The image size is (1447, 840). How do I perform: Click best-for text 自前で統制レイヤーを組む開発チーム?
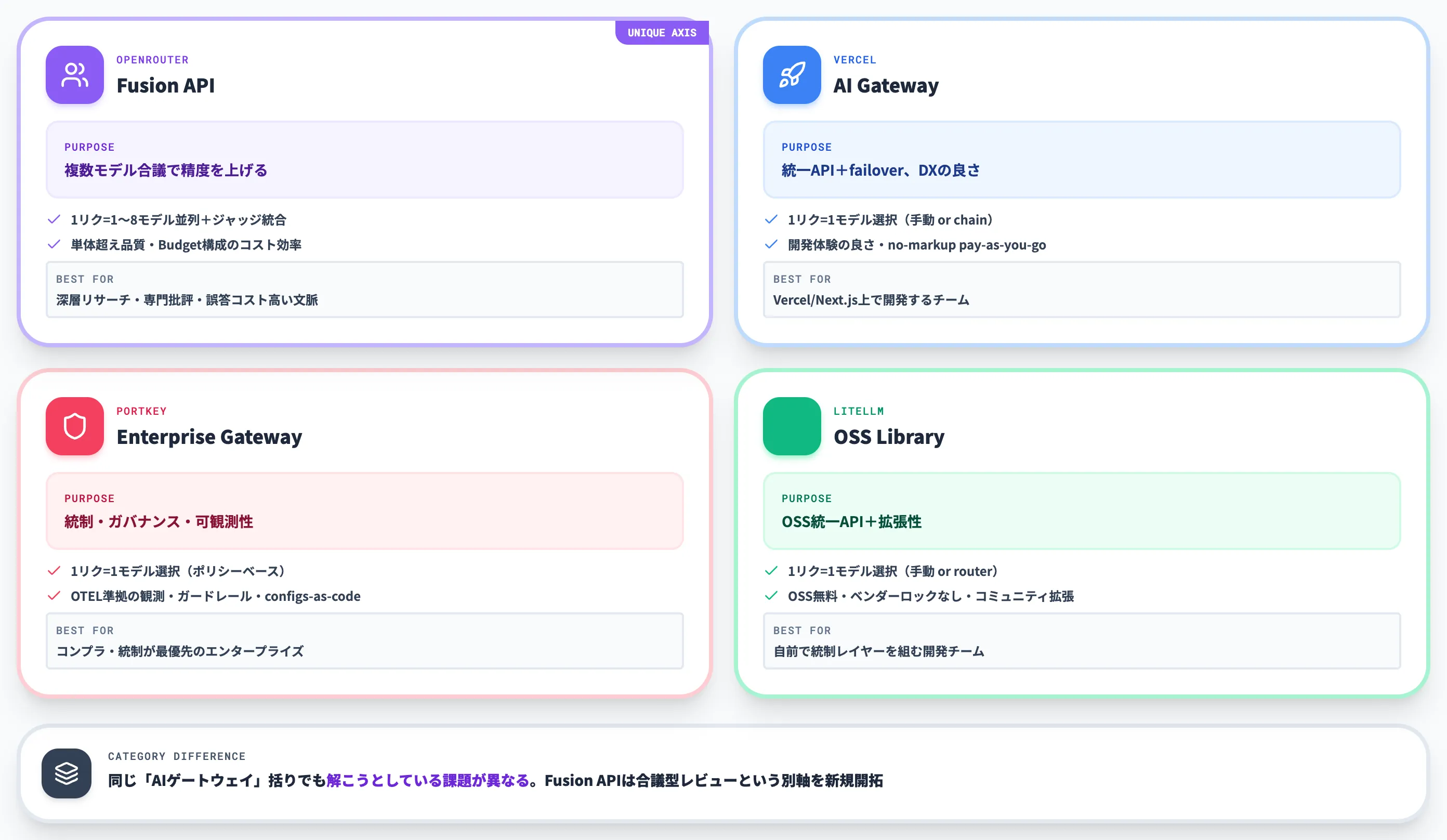tap(878, 651)
